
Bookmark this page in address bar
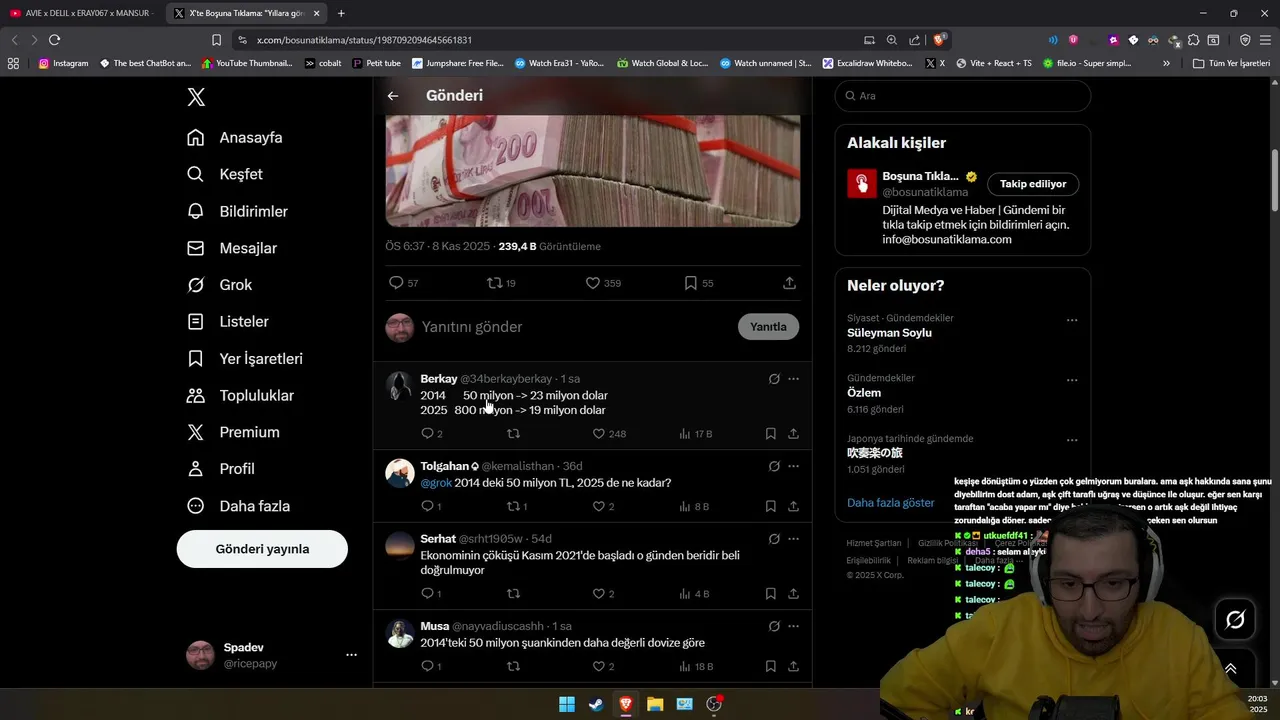pos(216,40)
